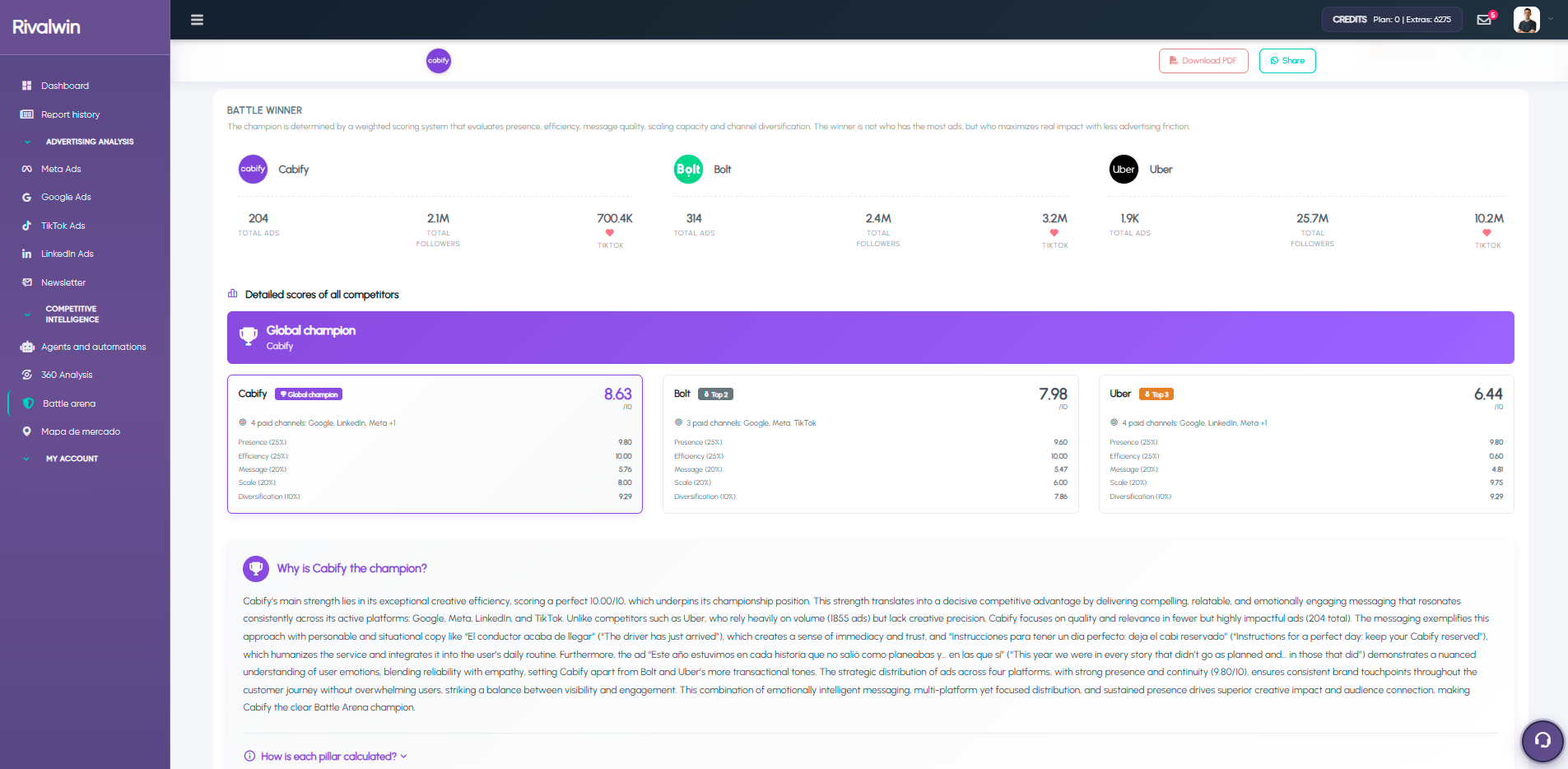1568x769 pixels.
Task: Click the Dashboard grid icon
Action: click(x=27, y=86)
